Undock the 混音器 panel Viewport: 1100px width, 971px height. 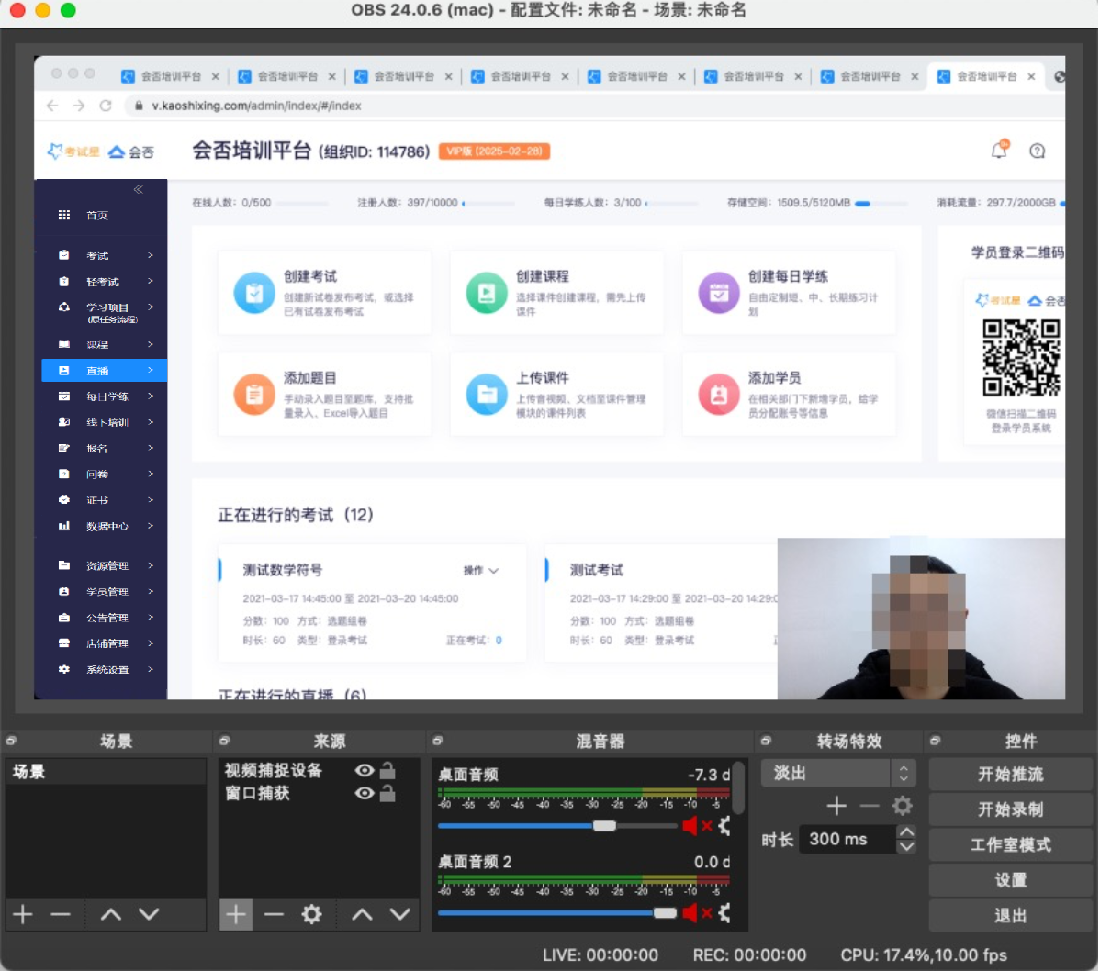(437, 741)
